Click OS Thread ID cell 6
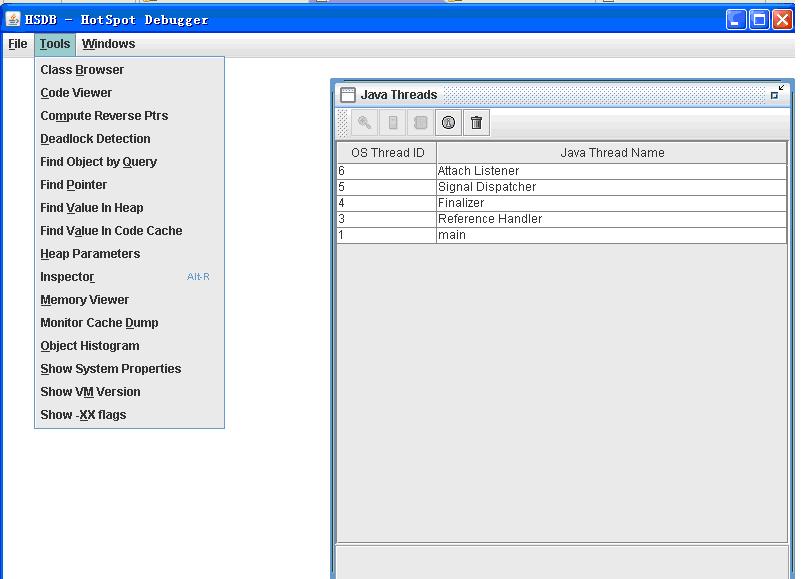The image size is (812, 579). tap(387, 171)
